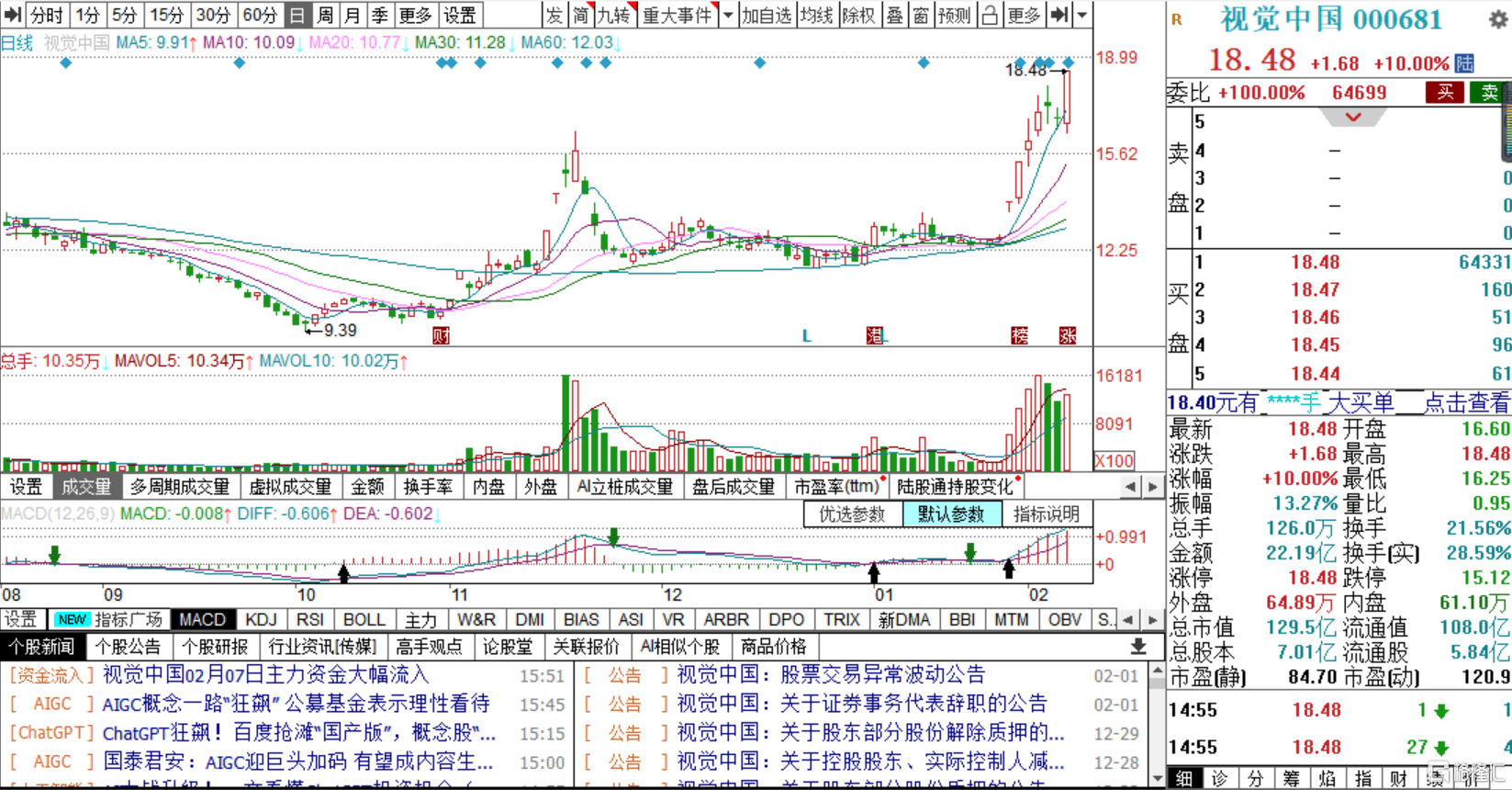Click the download arrow icon in news panel header
The height and width of the screenshot is (790, 1512).
click(x=1138, y=647)
